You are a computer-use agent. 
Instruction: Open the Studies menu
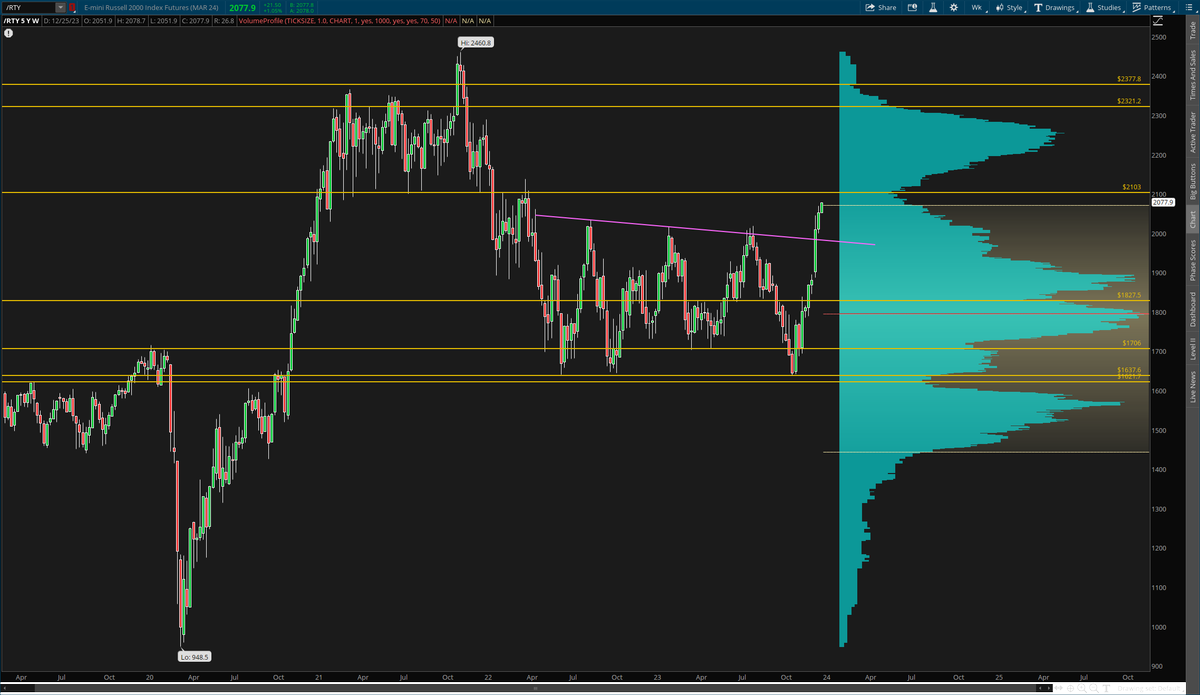click(1105, 7)
